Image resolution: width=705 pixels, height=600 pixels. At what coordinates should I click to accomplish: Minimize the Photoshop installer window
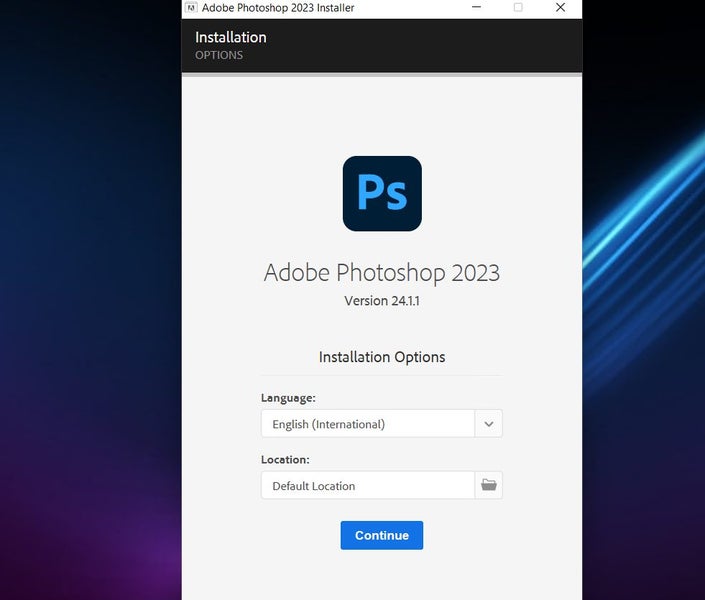click(x=477, y=7)
